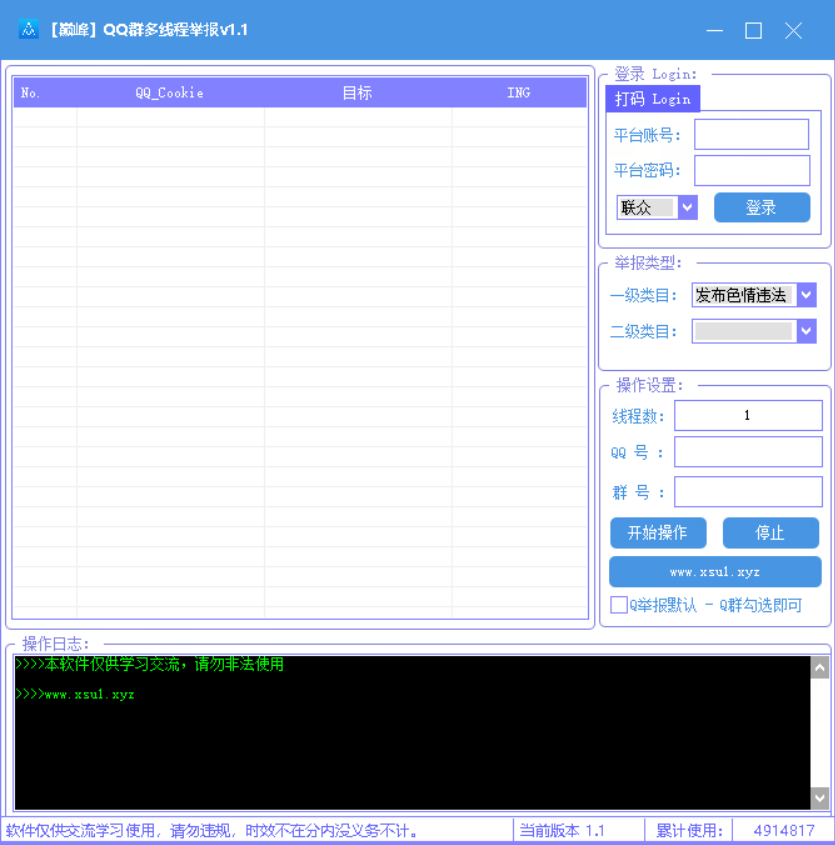Image resolution: width=835 pixels, height=845 pixels.
Task: Click inside the 平台密码 password field
Action: [x=751, y=170]
